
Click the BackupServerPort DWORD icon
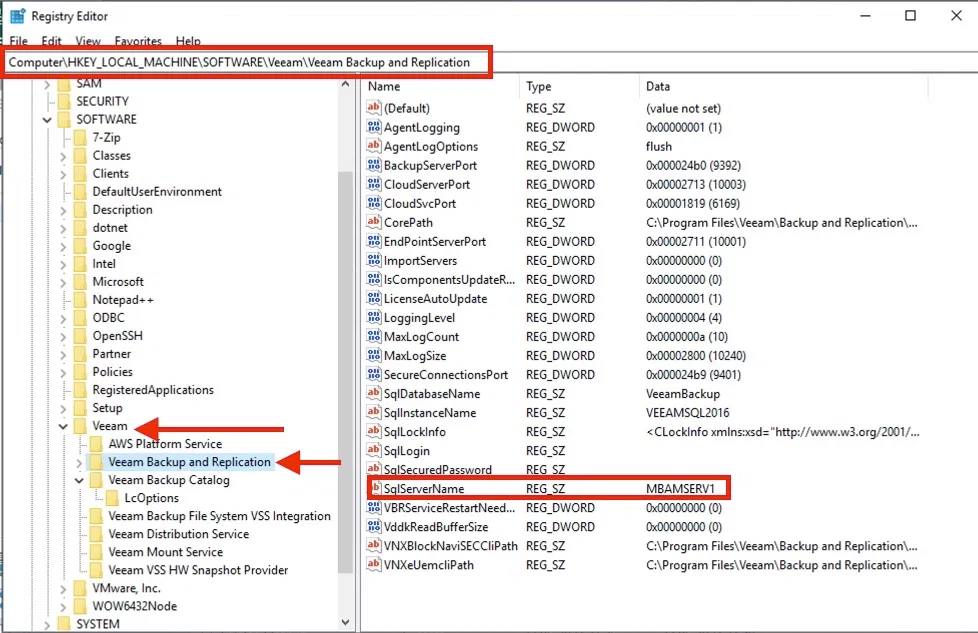[374, 165]
